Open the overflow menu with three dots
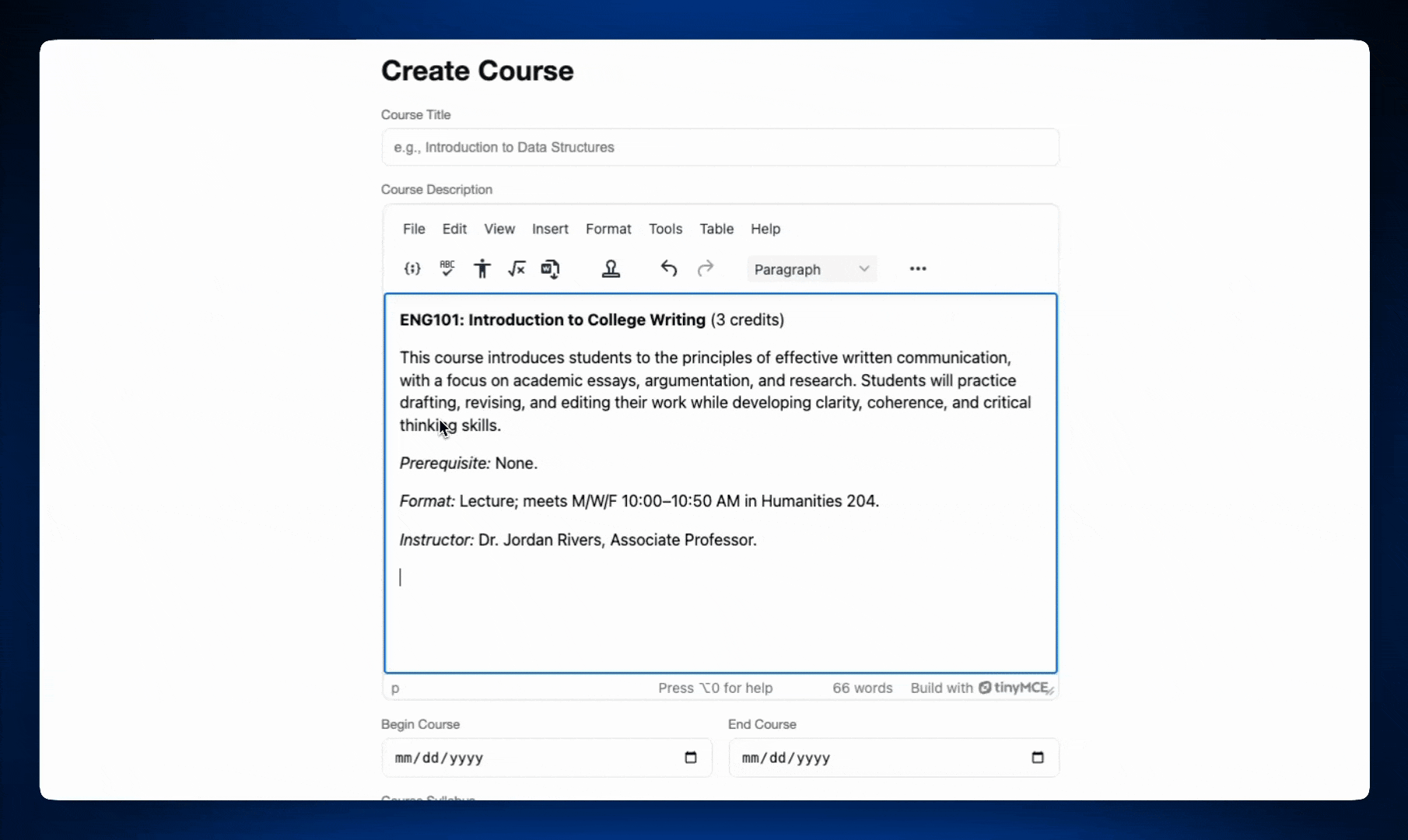The height and width of the screenshot is (840, 1408). 918,268
